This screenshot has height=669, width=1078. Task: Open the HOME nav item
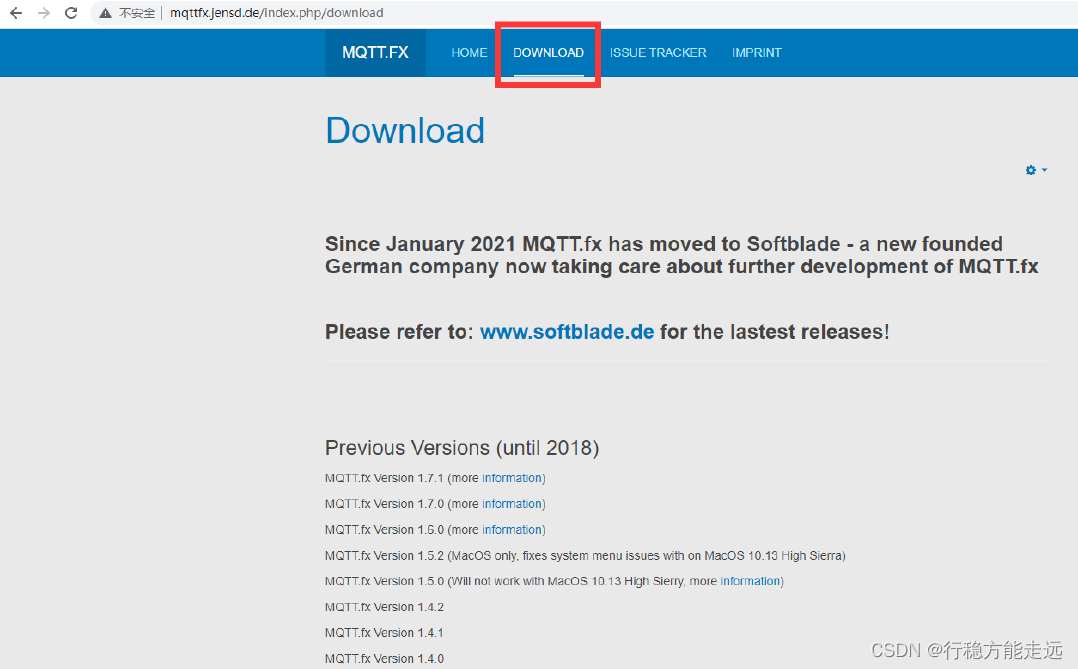[x=469, y=53]
